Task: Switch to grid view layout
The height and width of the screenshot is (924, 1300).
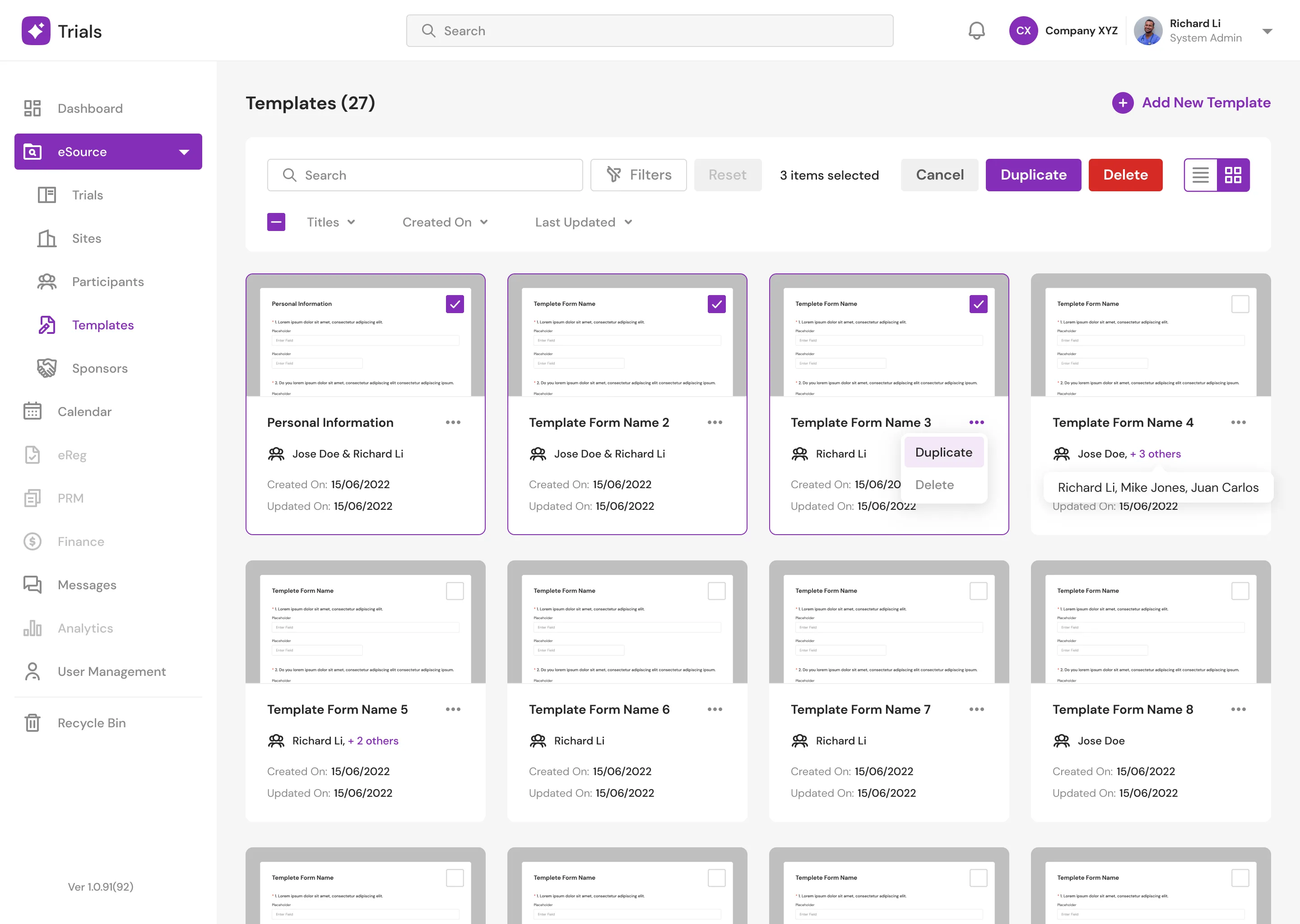Action: 1233,175
